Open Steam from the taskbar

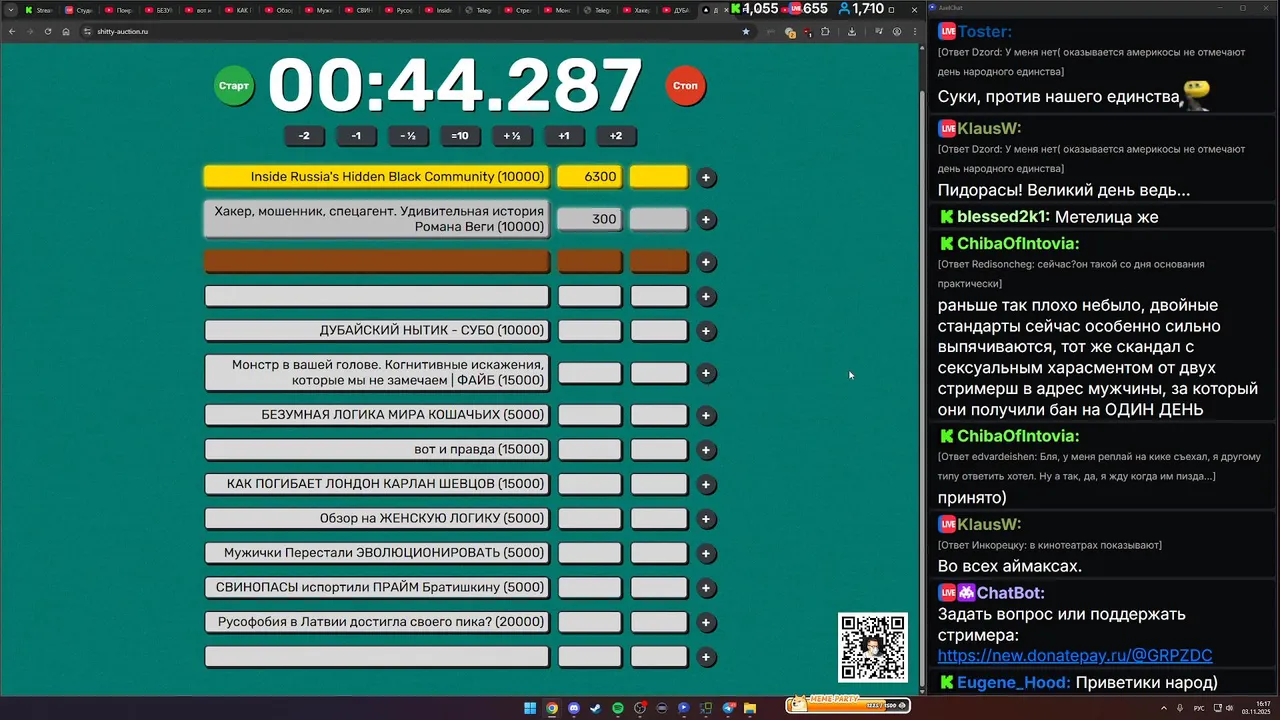tap(596, 708)
